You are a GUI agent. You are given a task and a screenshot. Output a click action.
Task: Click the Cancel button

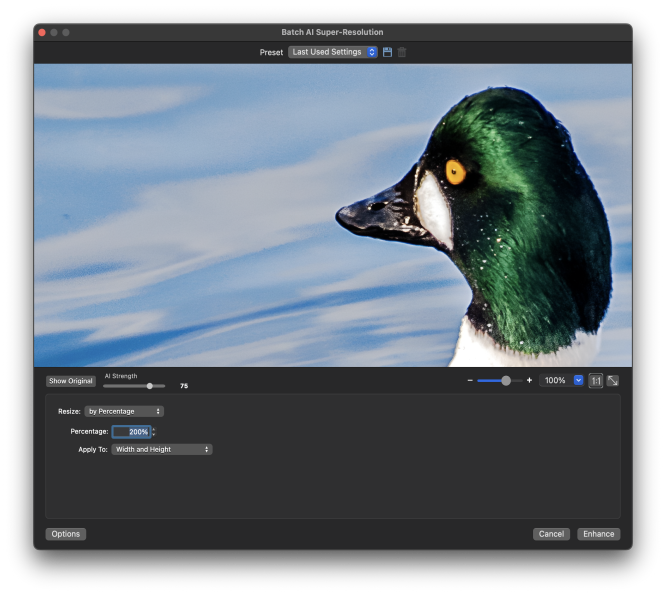pyautogui.click(x=551, y=534)
